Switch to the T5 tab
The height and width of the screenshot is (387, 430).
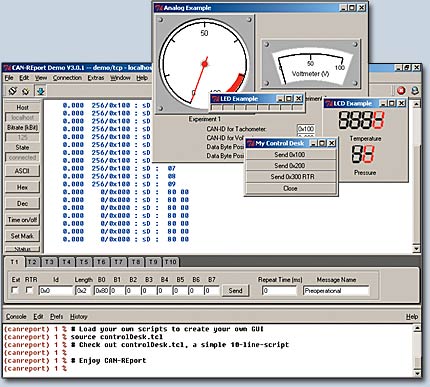pyautogui.click(x=84, y=262)
